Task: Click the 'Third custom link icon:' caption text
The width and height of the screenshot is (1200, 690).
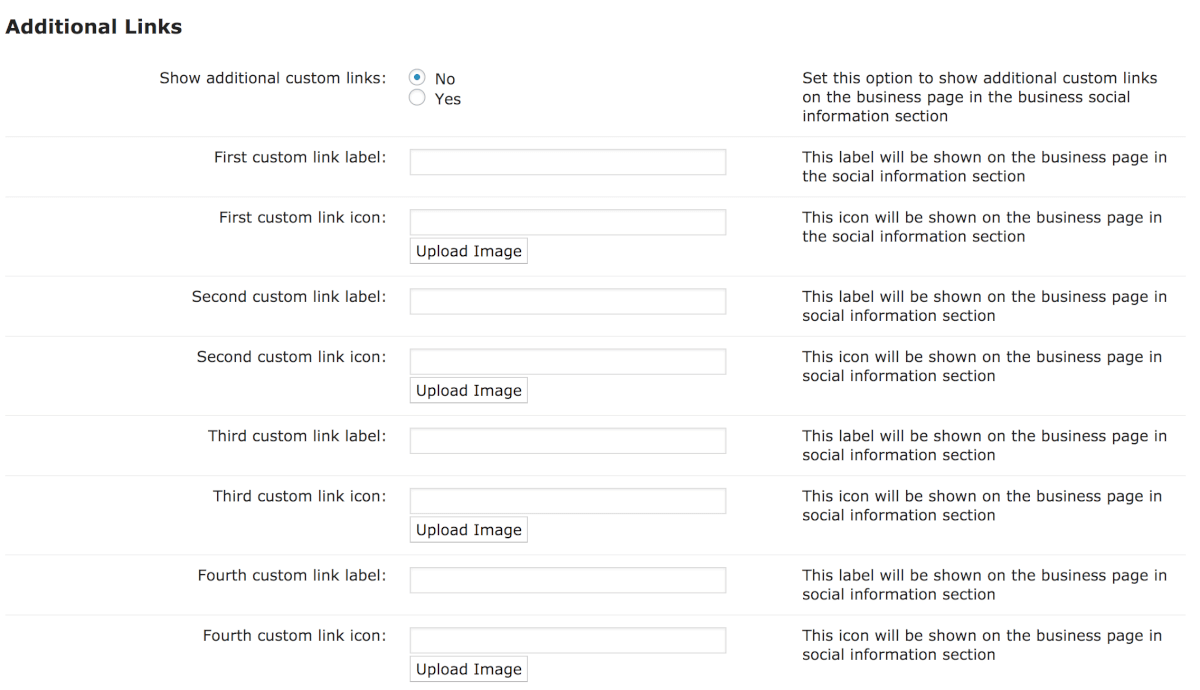Action: (x=299, y=496)
